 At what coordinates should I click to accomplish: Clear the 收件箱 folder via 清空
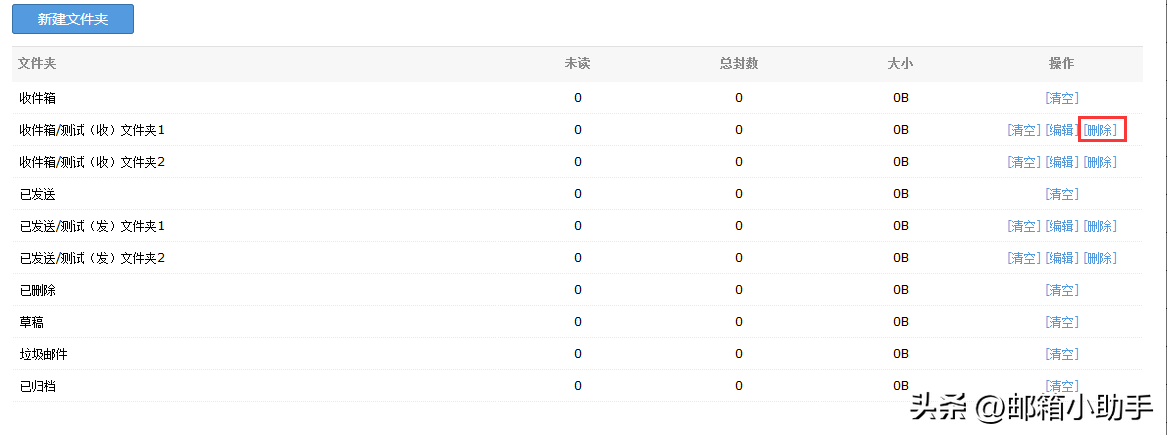click(x=1061, y=98)
